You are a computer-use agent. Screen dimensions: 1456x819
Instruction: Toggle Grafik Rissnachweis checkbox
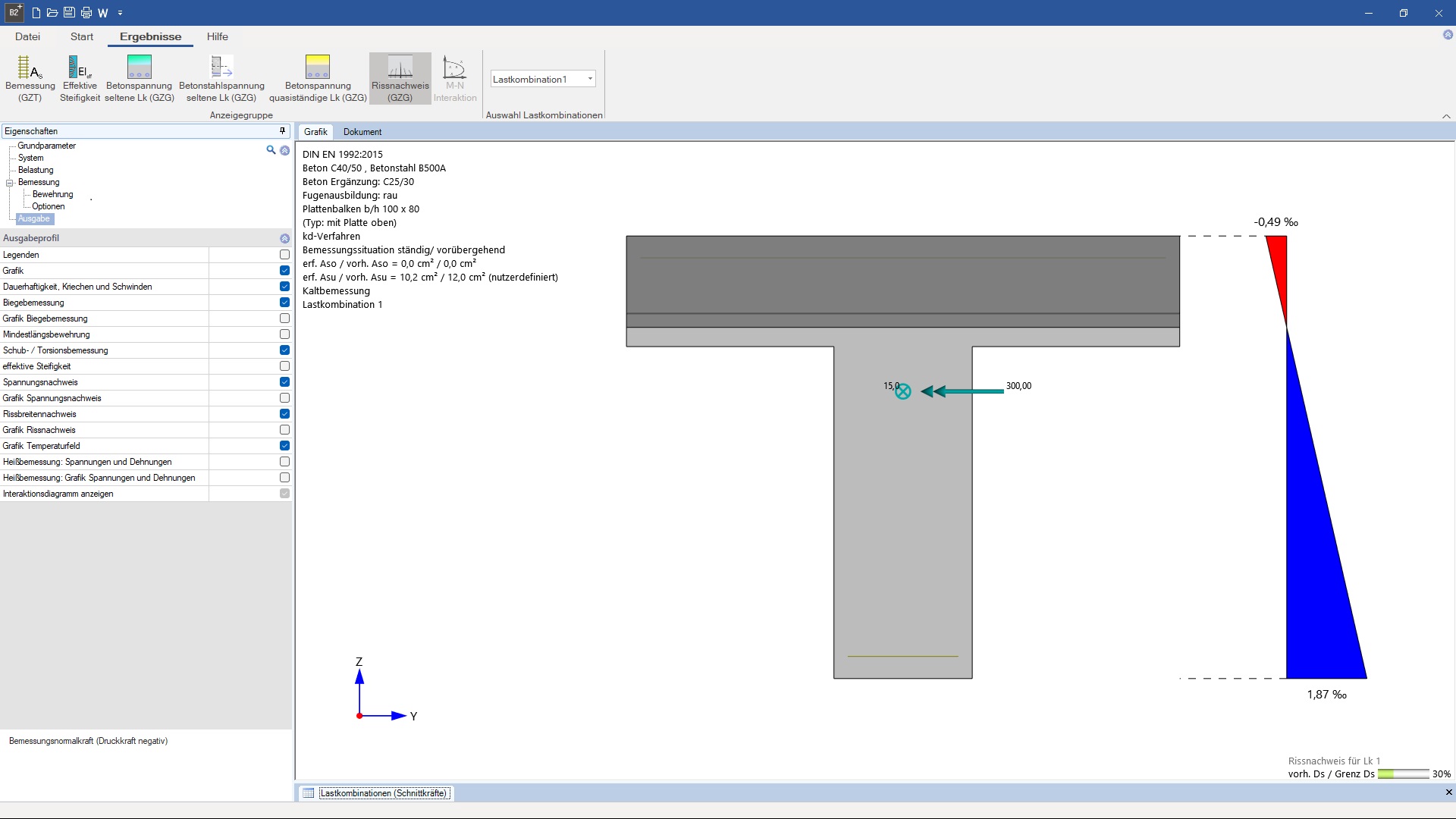284,430
